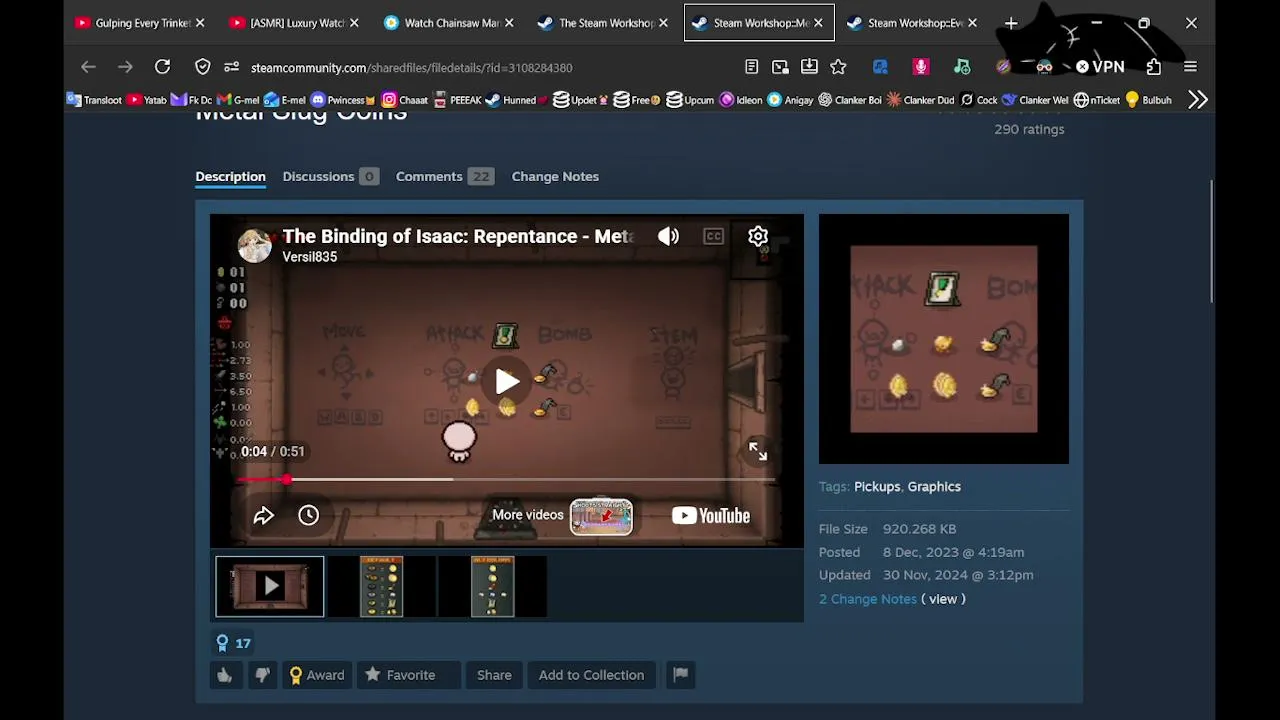Enter fullscreen on the video player

(x=758, y=451)
